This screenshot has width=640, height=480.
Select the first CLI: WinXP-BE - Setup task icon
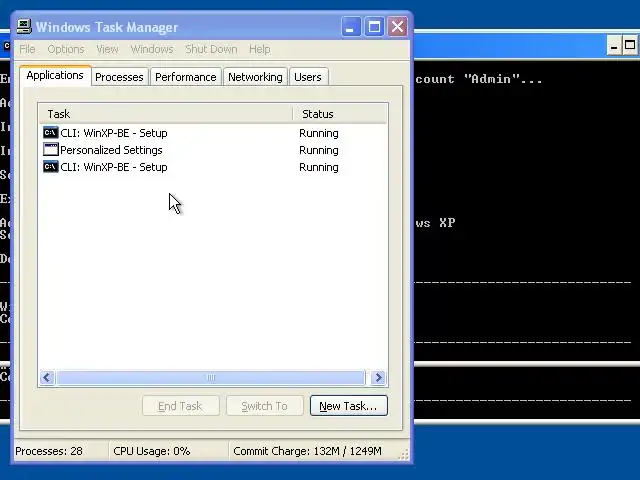51,133
